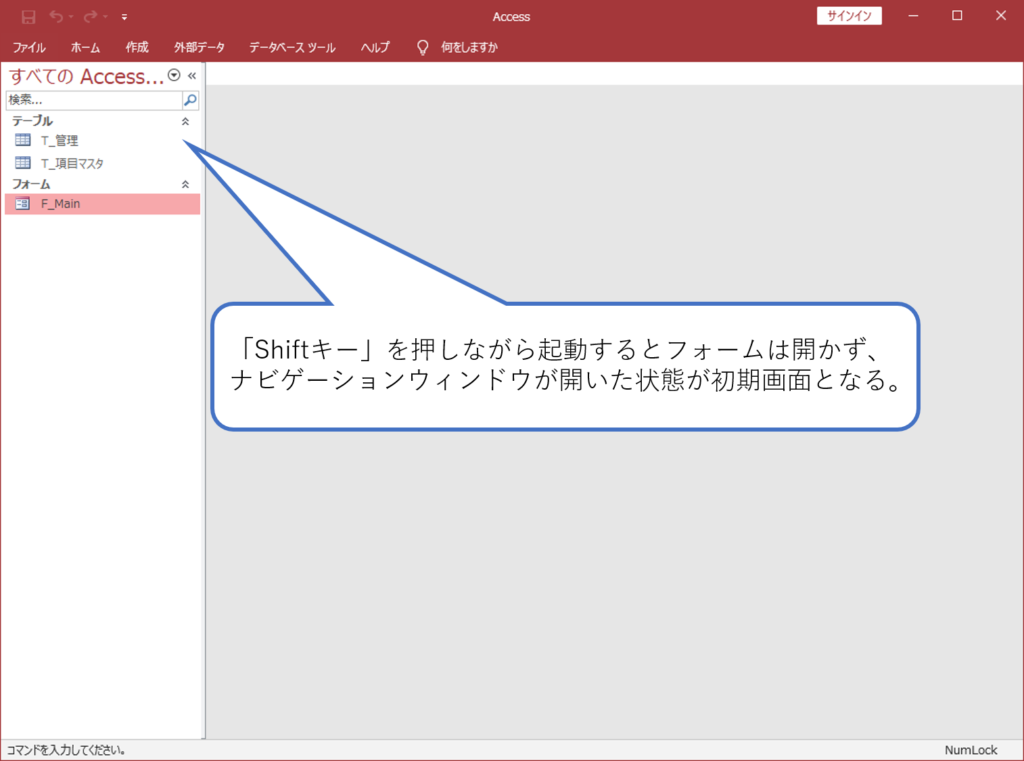Maximize the Access window
This screenshot has height=761, width=1024.
[x=957, y=16]
